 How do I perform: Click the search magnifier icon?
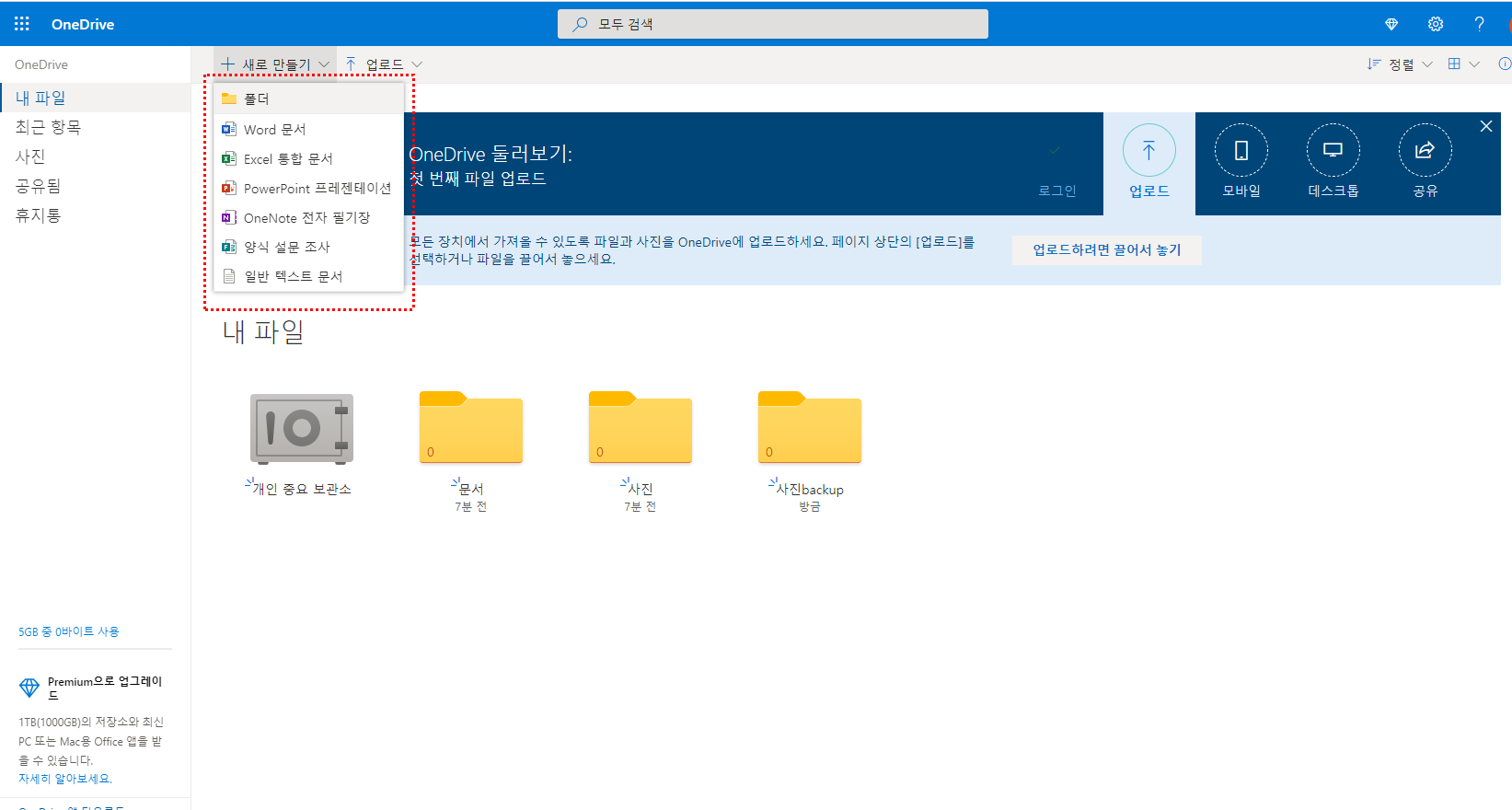580,24
